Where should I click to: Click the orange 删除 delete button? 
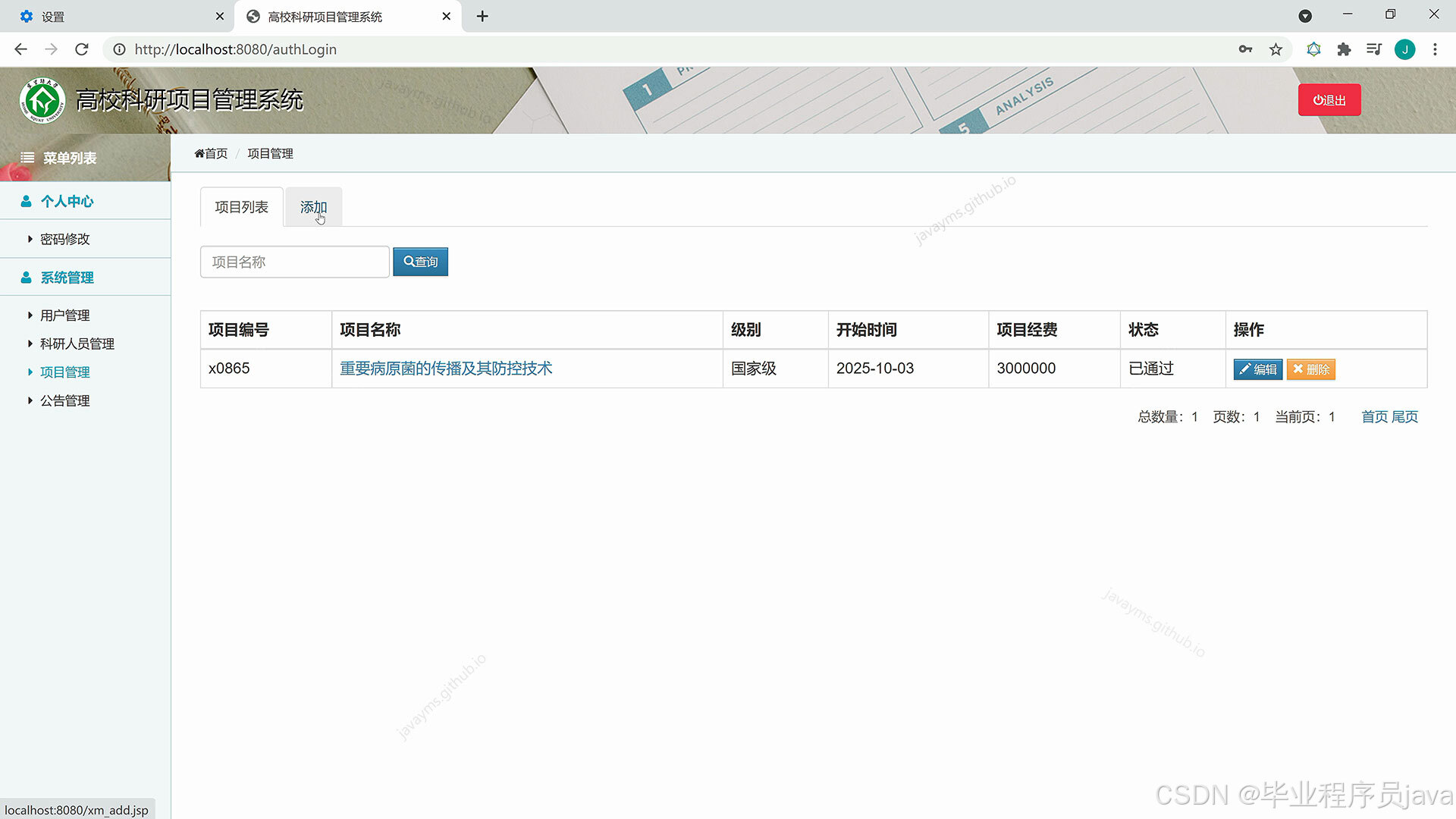(1311, 369)
